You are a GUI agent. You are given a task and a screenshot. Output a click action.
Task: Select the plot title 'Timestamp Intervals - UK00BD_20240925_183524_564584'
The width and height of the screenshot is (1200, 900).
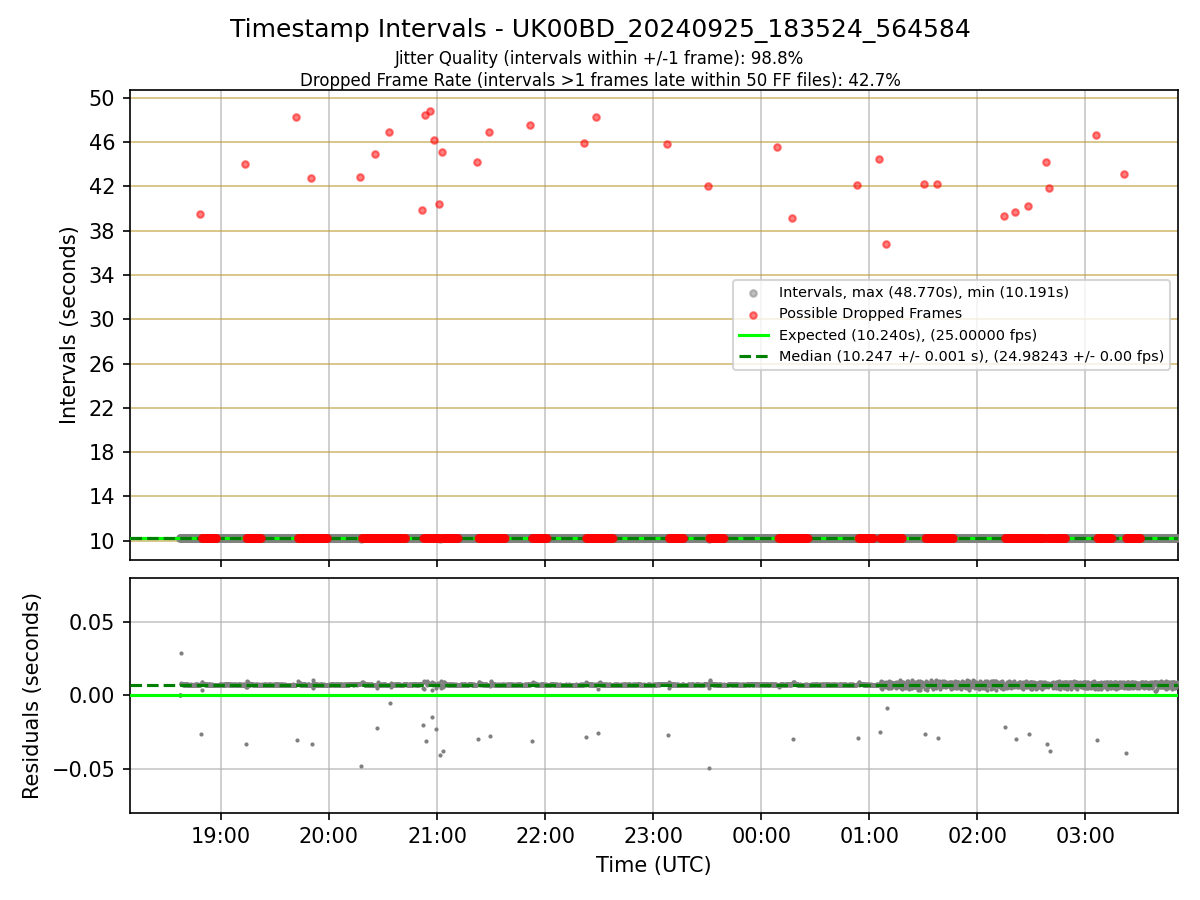click(600, 29)
